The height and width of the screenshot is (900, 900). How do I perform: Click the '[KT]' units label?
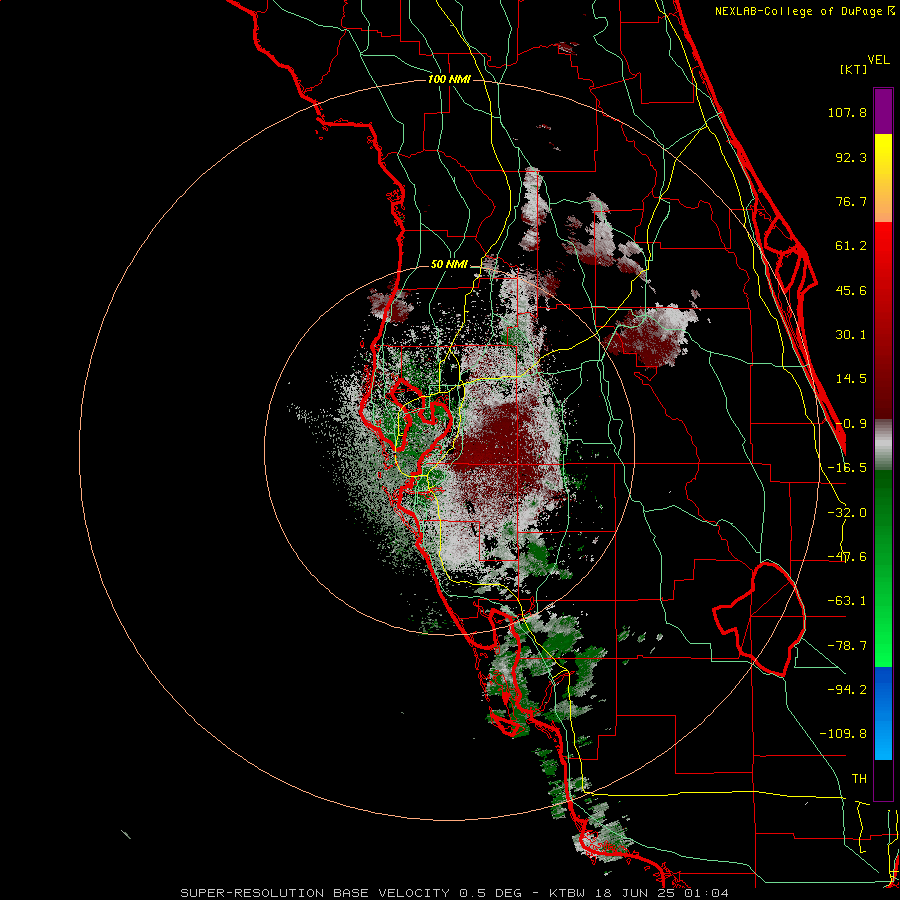tap(854, 69)
